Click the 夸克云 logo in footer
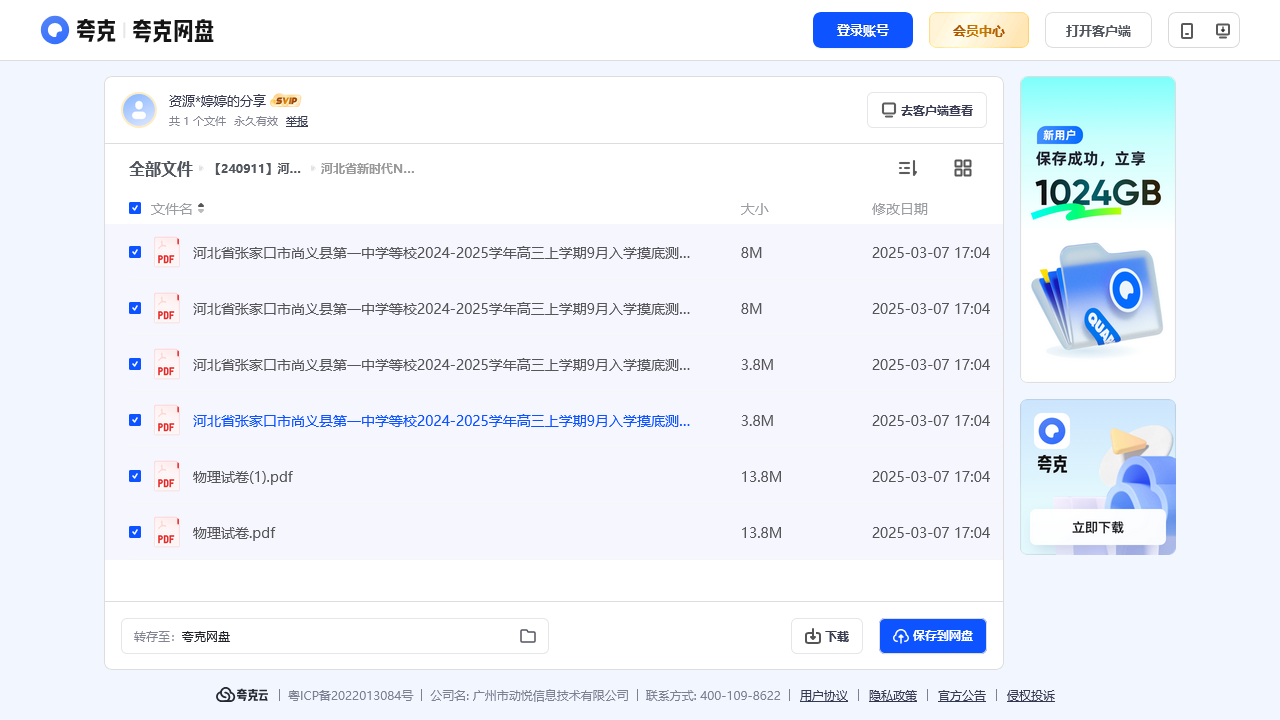1280x720 pixels. [x=242, y=695]
